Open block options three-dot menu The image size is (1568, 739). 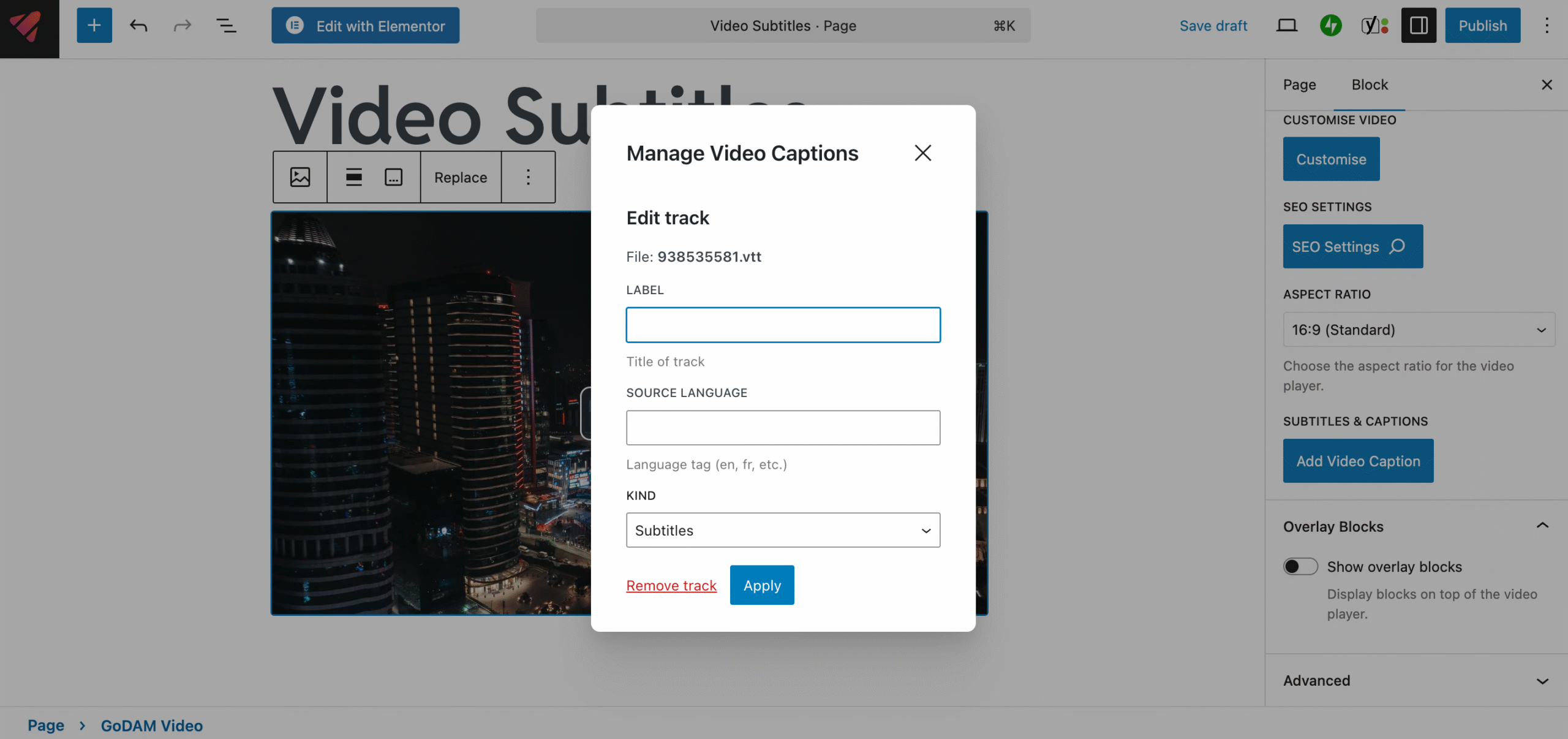click(528, 177)
